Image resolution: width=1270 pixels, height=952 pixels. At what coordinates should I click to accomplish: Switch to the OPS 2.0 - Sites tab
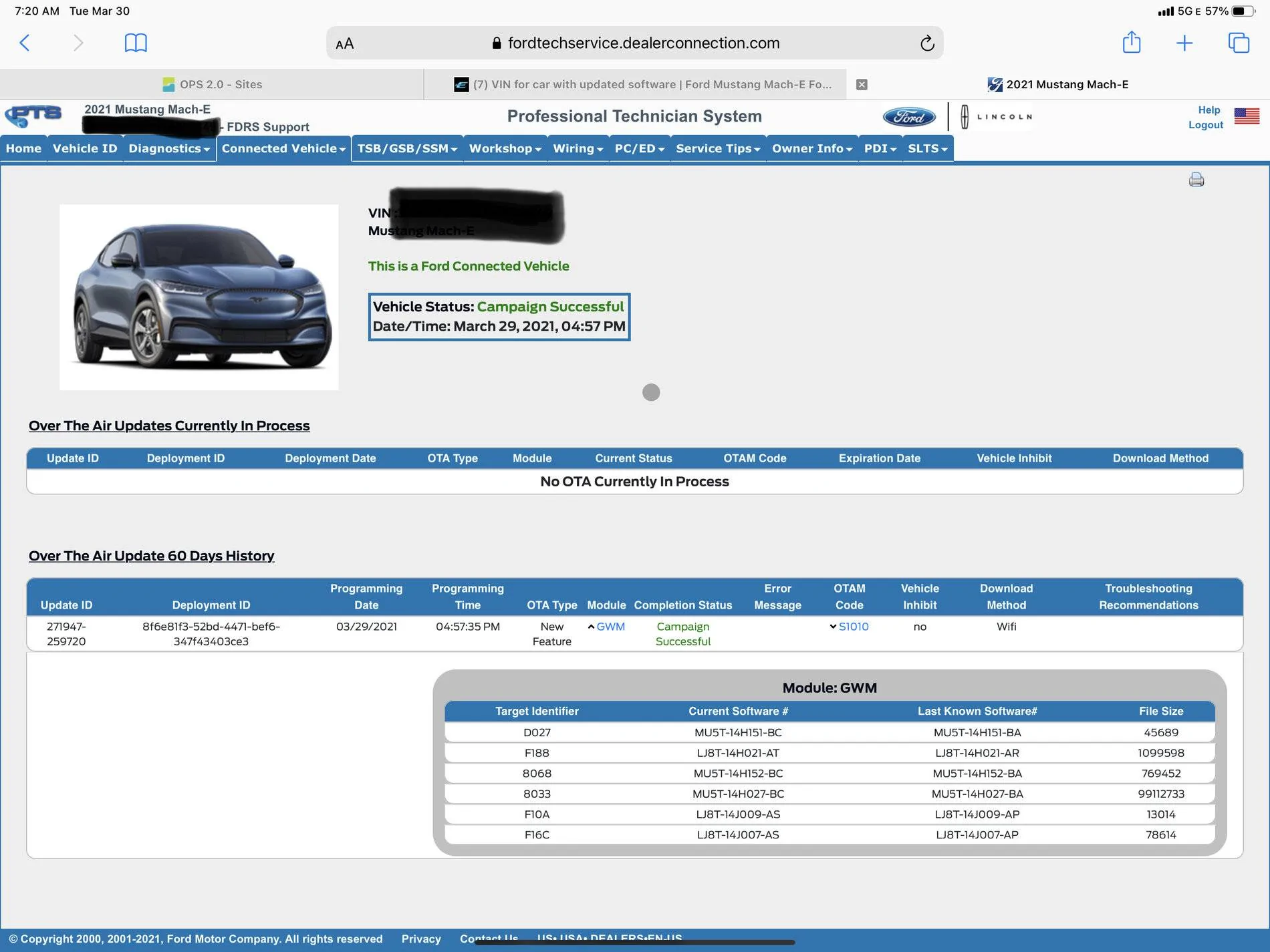(212, 84)
